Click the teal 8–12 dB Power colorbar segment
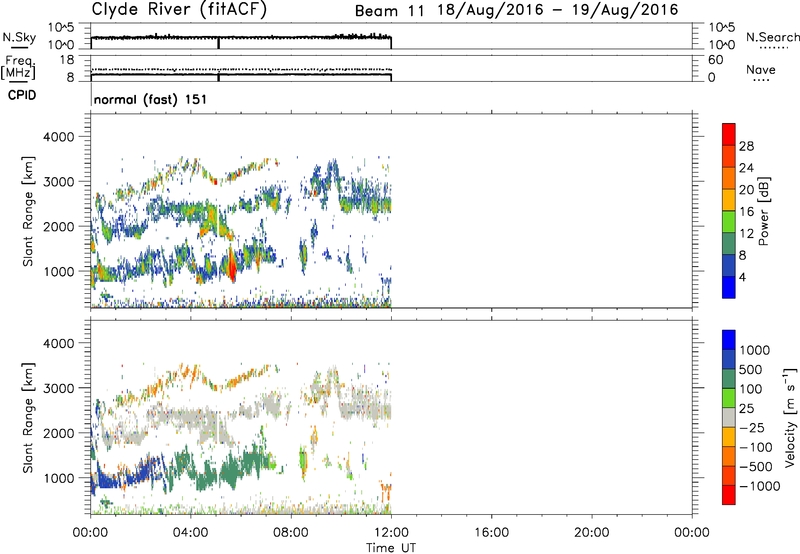 pos(729,243)
